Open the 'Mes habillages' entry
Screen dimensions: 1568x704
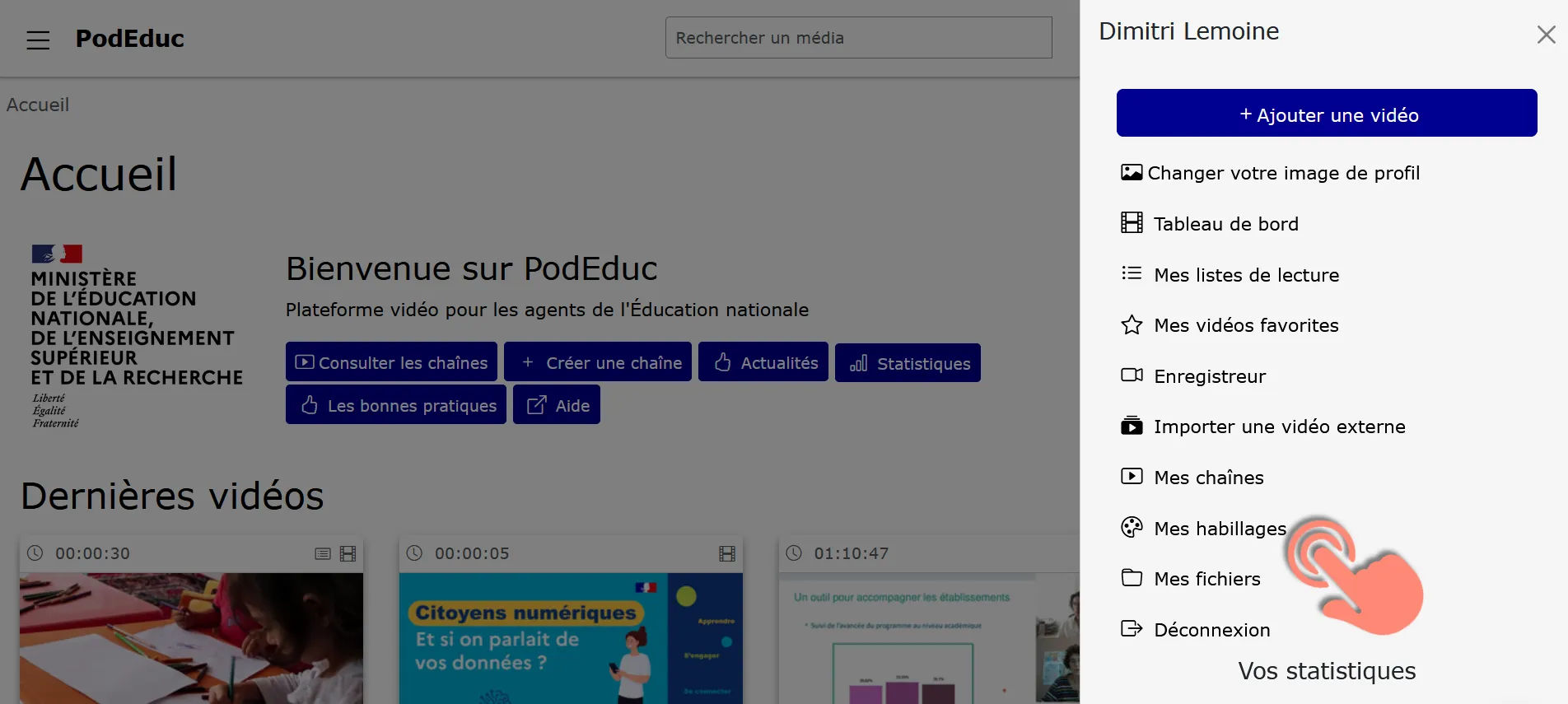coord(1220,529)
